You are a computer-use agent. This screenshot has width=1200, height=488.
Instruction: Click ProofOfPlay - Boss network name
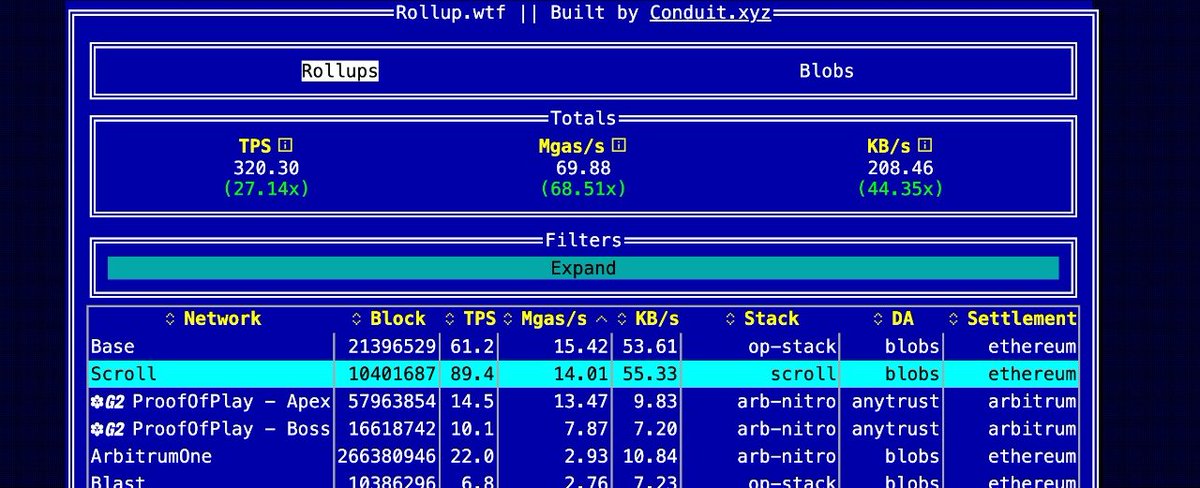(x=231, y=429)
